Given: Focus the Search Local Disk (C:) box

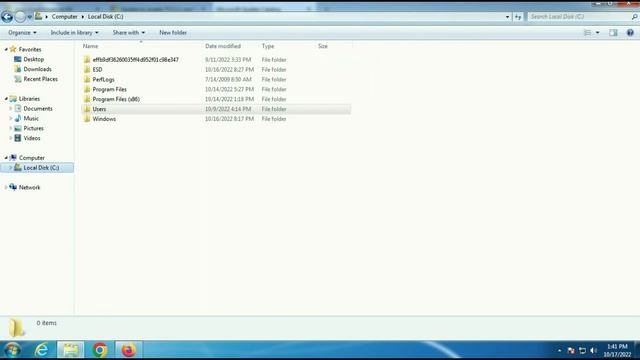Looking at the screenshot, I should pos(579,17).
